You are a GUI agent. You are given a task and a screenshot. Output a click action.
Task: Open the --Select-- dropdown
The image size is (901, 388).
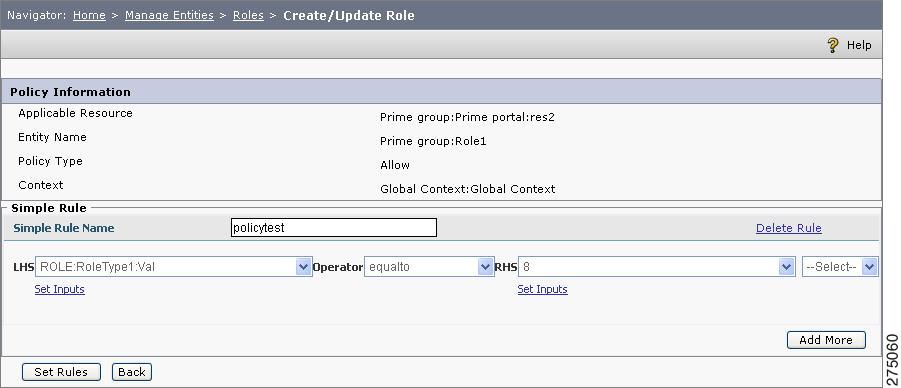coord(840,267)
